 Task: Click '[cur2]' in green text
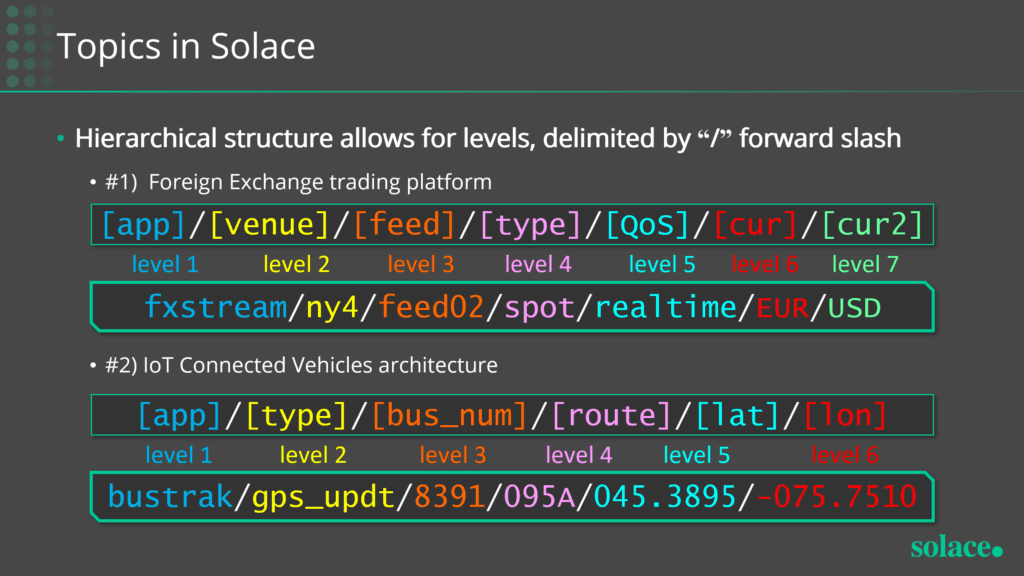point(872,225)
